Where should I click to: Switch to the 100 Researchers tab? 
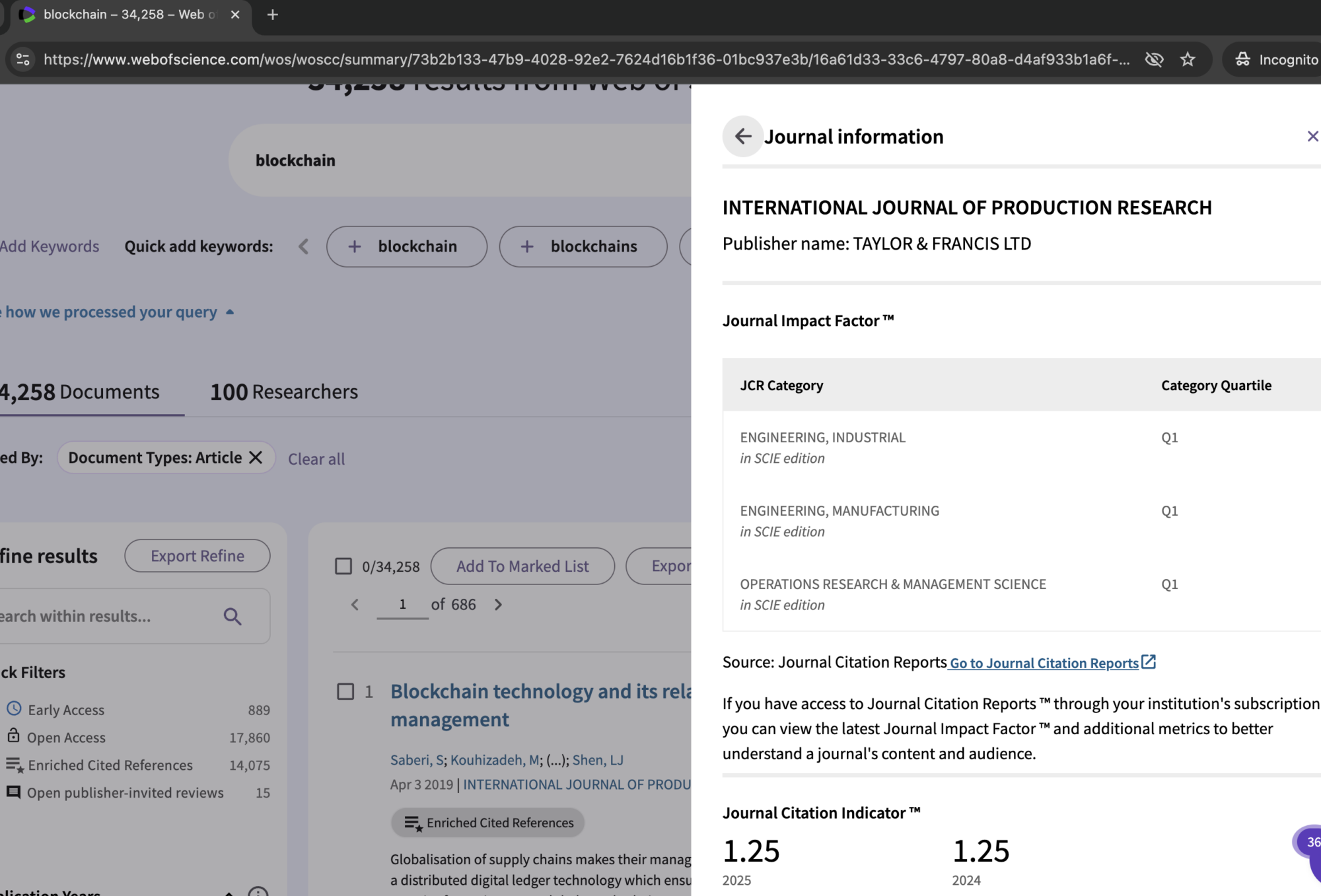point(284,392)
